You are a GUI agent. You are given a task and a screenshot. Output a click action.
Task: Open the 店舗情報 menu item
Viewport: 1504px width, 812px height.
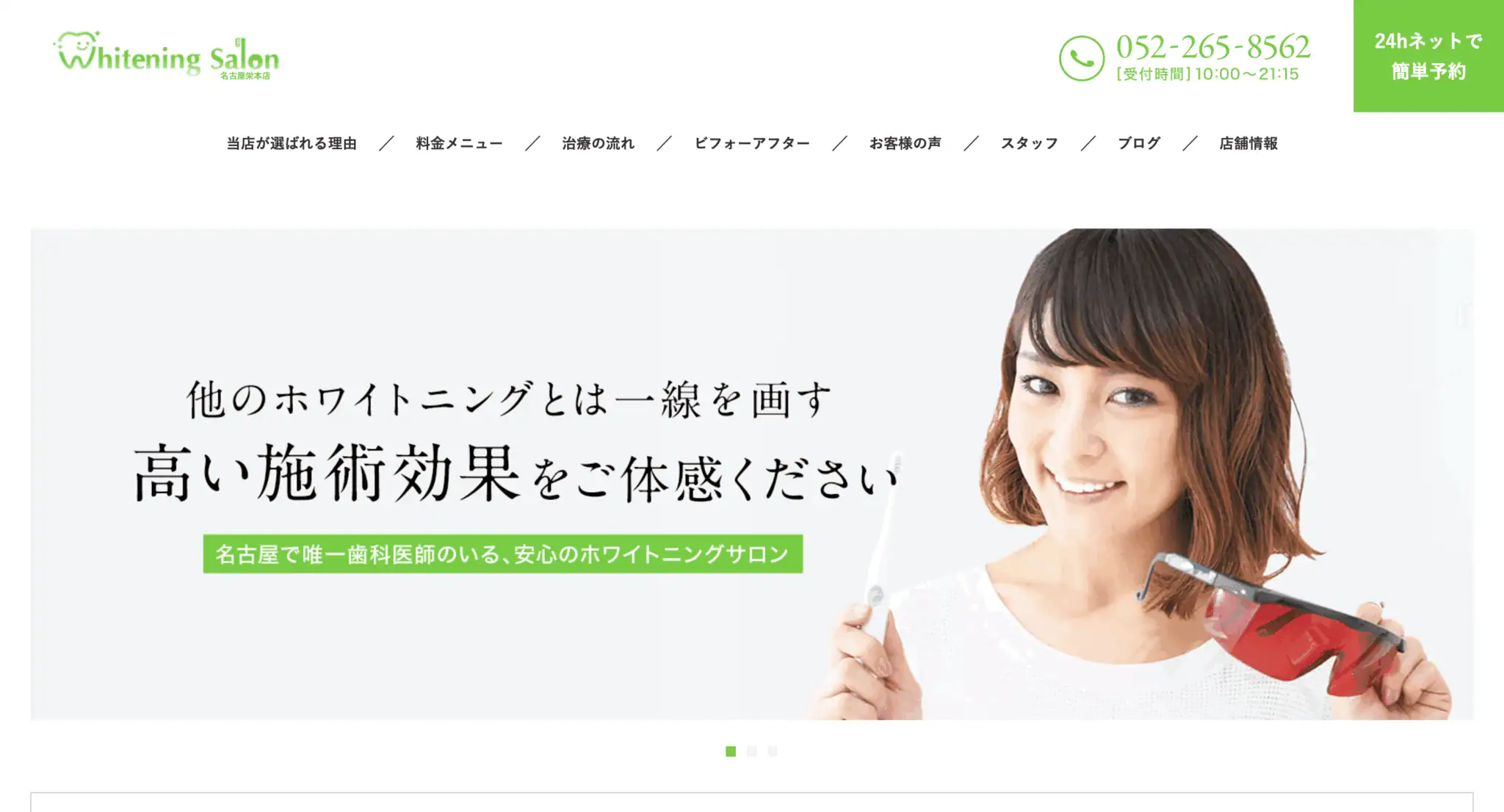point(1248,143)
